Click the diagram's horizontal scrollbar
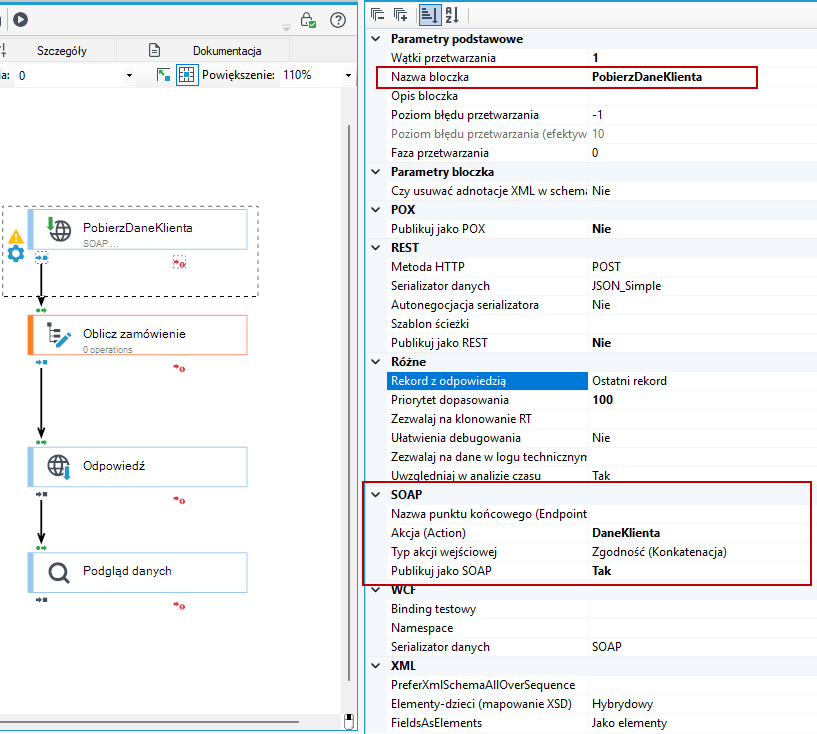The image size is (817, 734). [x=150, y=722]
